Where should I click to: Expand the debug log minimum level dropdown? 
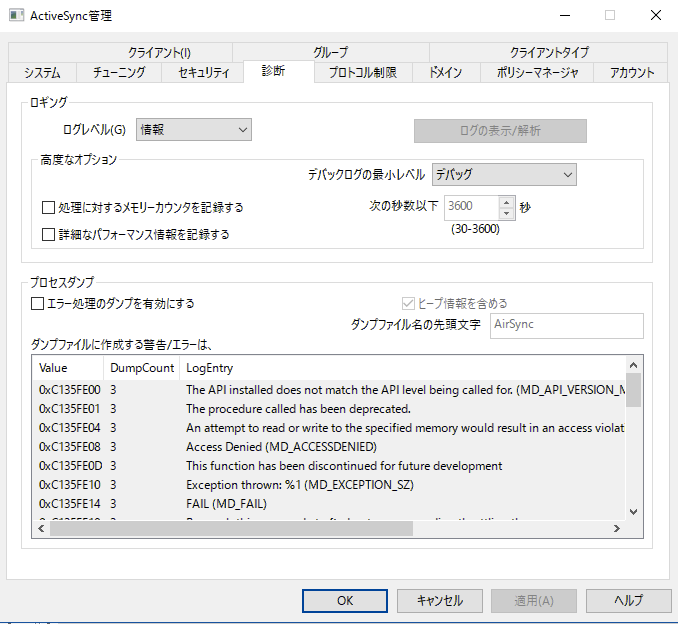pos(504,174)
